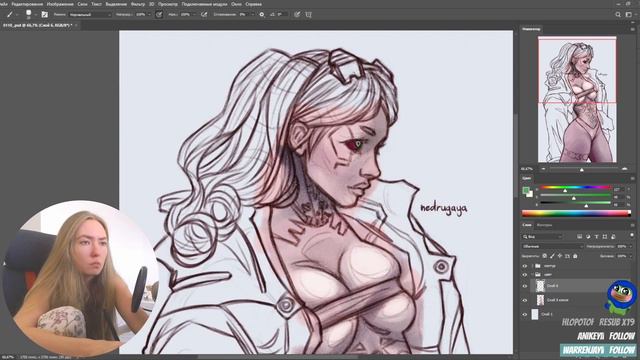Screen dimensions: 640x360
Task: Filter layers by pixel layers icon
Action: click(579, 236)
